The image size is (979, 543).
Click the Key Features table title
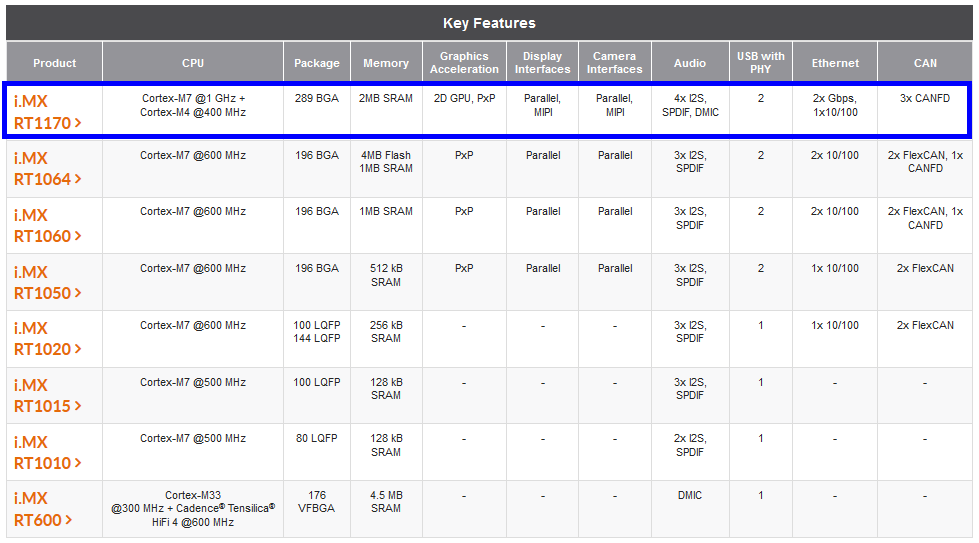490,23
